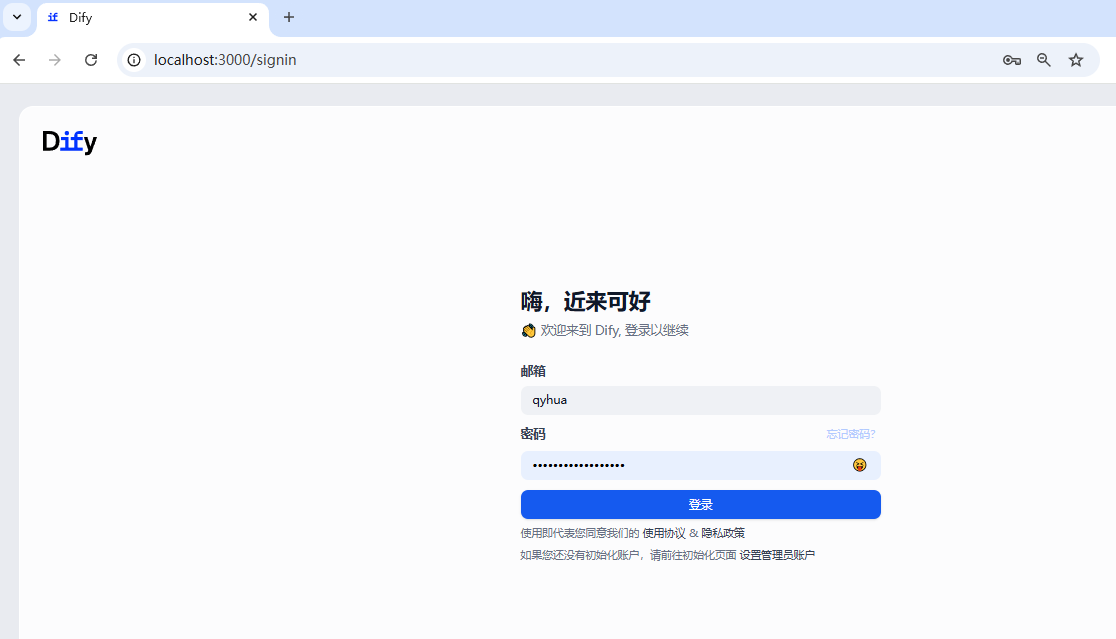Click the 嗨，近来可好 heading

click(x=585, y=302)
